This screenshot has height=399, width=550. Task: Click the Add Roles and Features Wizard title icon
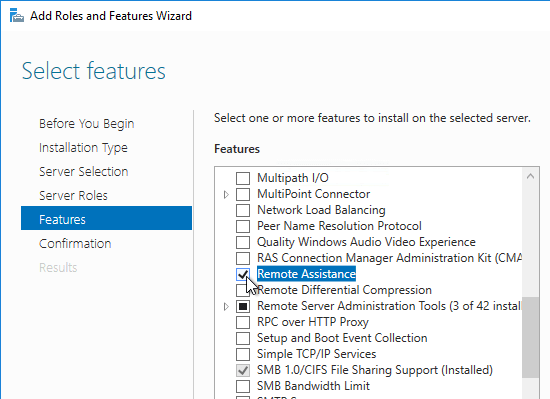click(x=16, y=16)
